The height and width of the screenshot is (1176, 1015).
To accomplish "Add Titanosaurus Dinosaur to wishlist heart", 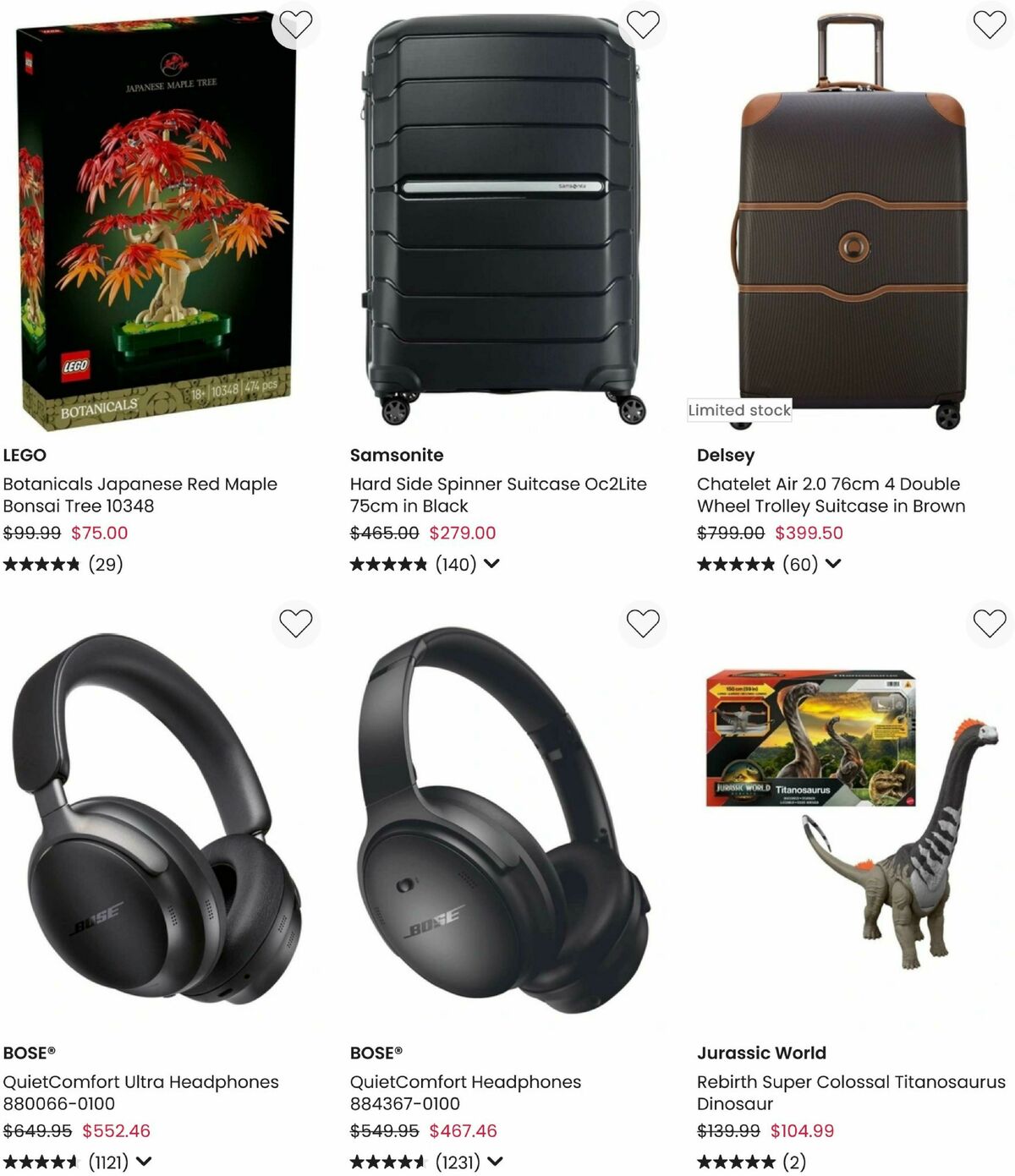I will [989, 624].
